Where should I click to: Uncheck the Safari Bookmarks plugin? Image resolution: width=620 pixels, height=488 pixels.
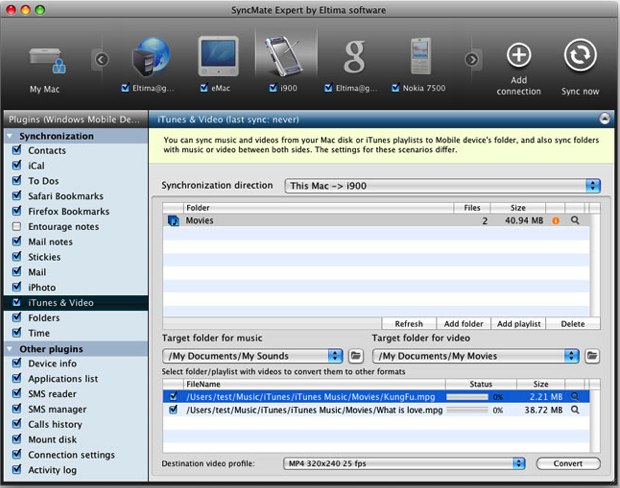coord(17,196)
